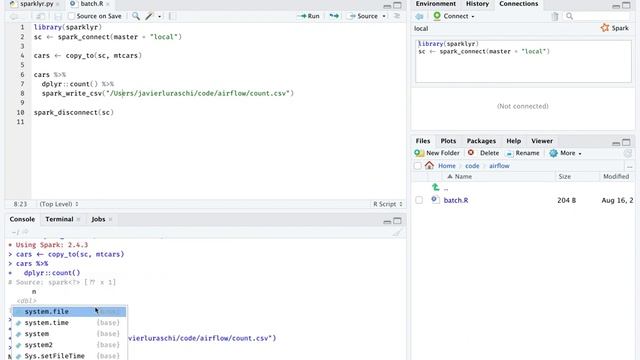Click the Home house icon in breadcrumb
The image size is (640, 360).
click(429, 166)
